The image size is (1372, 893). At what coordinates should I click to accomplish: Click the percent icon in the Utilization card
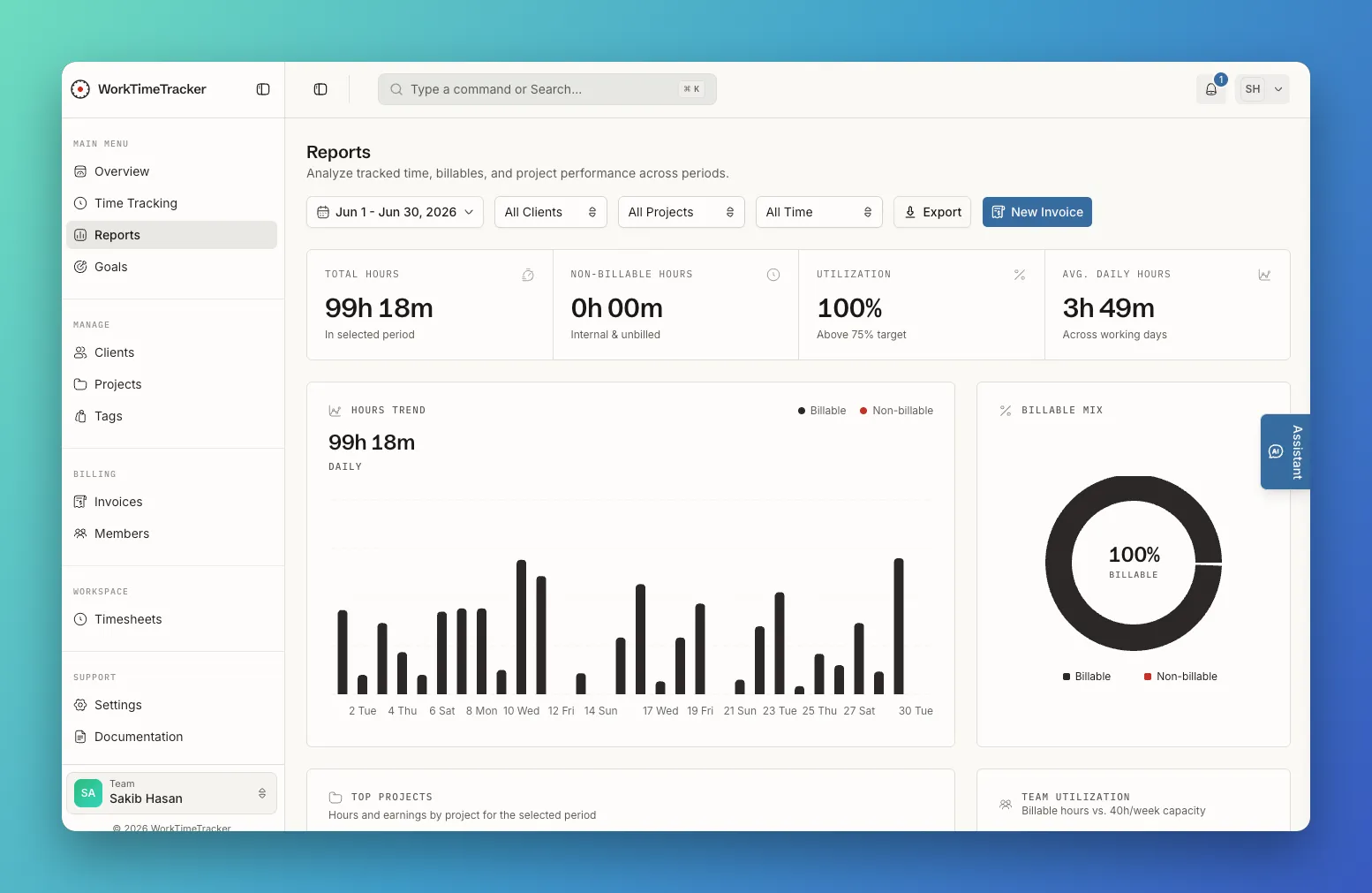pos(1020,275)
